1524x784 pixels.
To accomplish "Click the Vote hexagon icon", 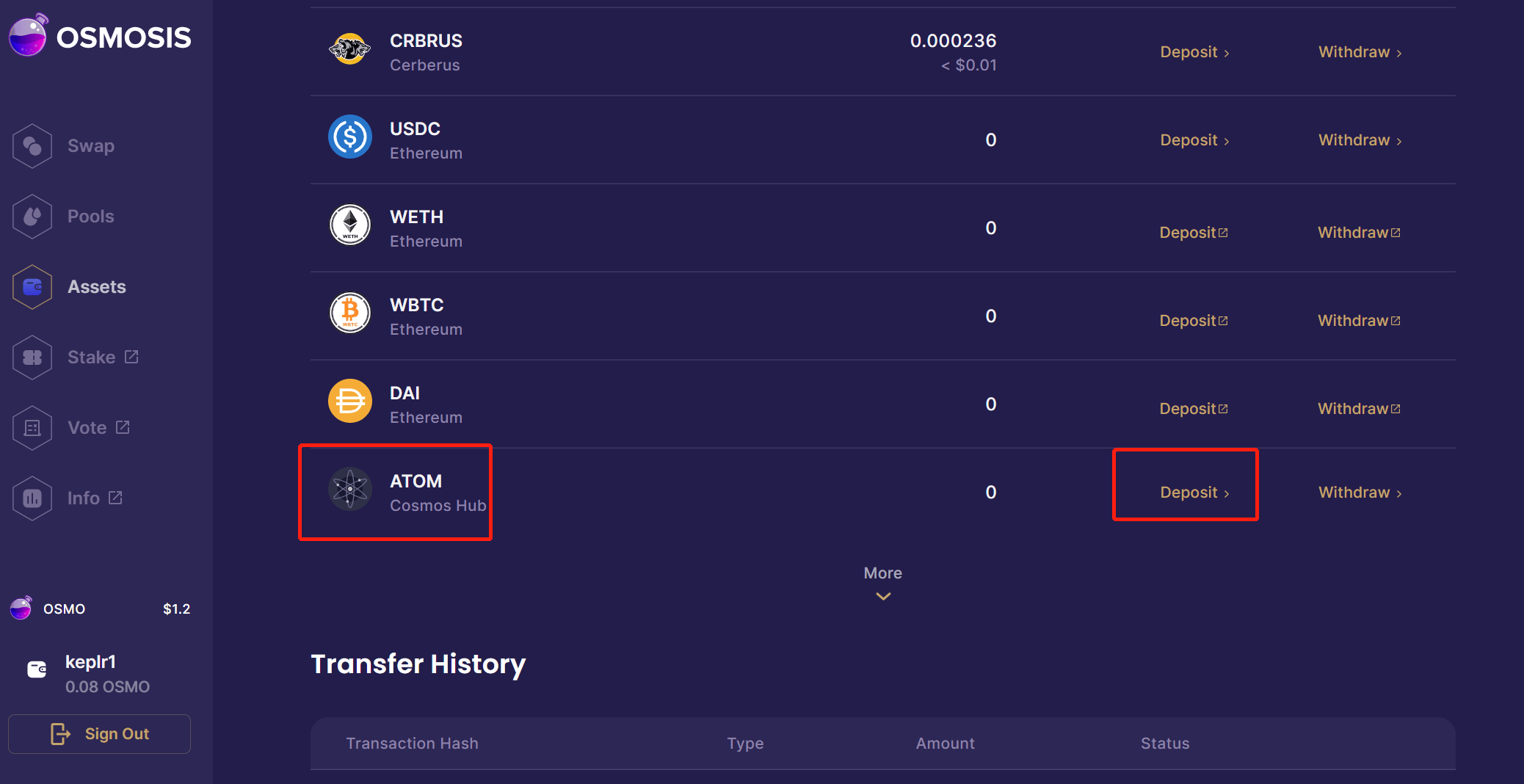I will coord(32,428).
